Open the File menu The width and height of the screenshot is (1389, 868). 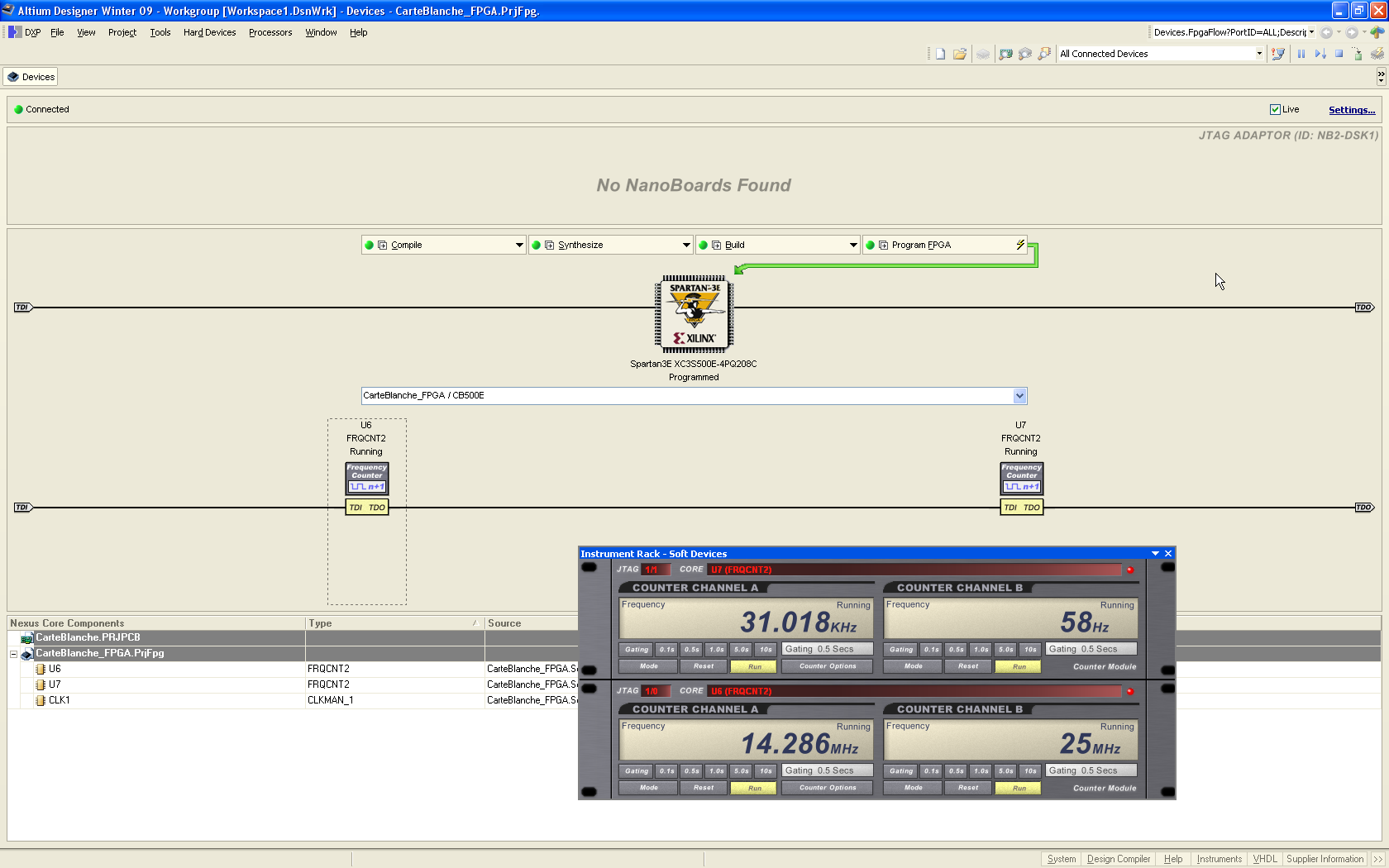coord(57,32)
